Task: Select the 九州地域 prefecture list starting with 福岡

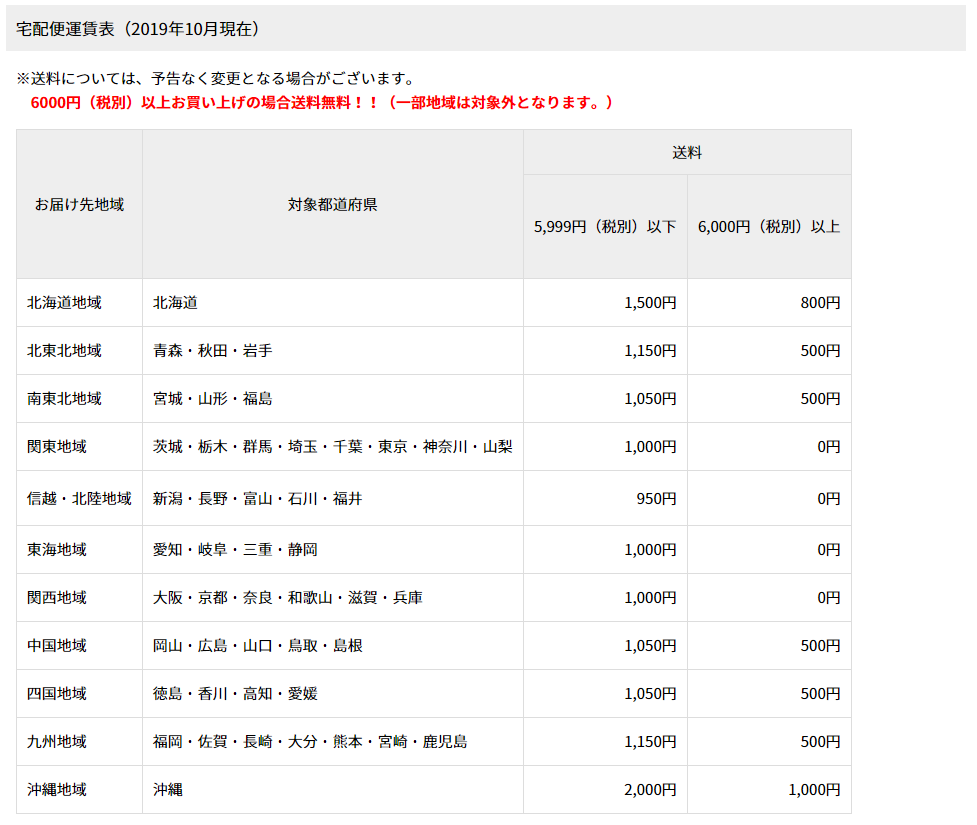Action: [309, 741]
